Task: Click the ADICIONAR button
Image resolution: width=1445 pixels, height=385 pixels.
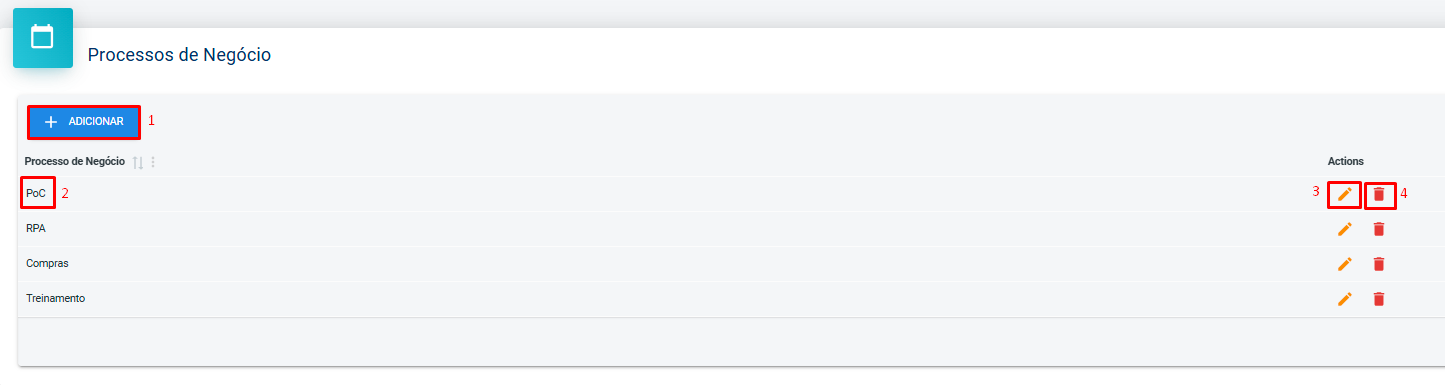Action: (84, 122)
